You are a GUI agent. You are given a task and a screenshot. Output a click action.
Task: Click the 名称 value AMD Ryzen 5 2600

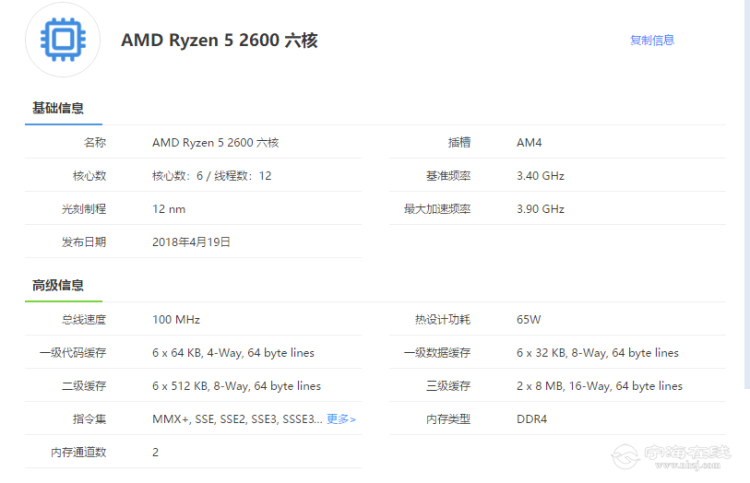pyautogui.click(x=215, y=143)
